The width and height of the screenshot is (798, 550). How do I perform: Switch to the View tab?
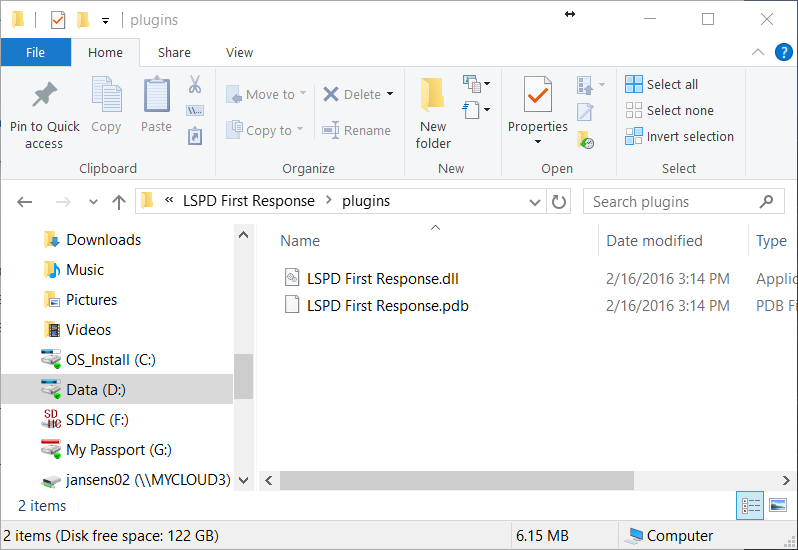point(240,53)
